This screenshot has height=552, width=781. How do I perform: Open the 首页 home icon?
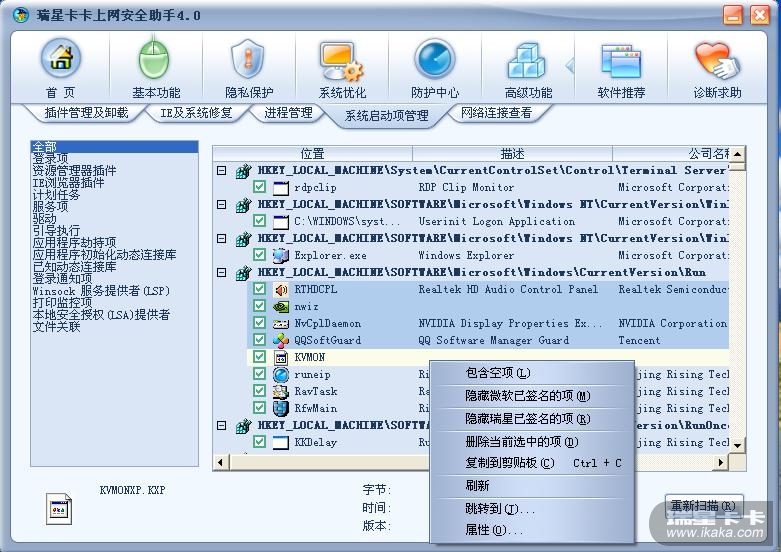point(60,59)
